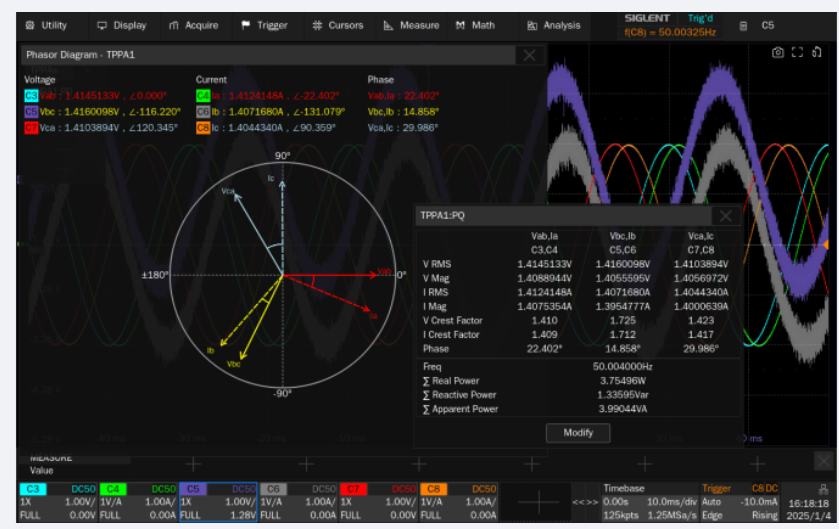Screen dimensions: 839x529
Task: Toggle channel C5 in bottom bar
Action: [192, 488]
